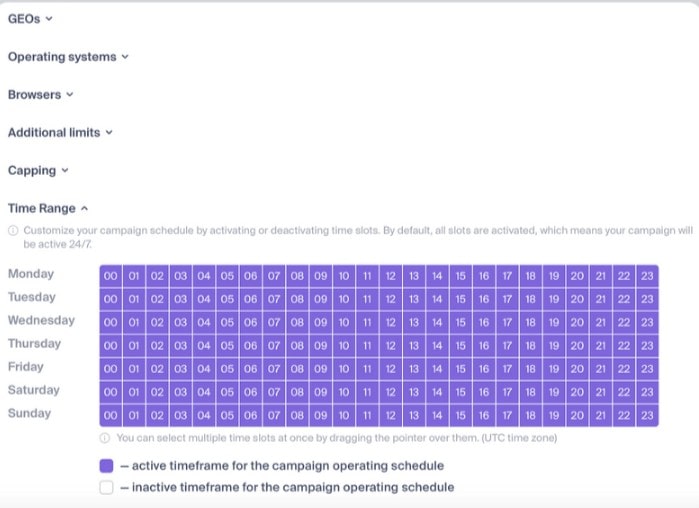Expand the GEOs section

click(x=30, y=18)
